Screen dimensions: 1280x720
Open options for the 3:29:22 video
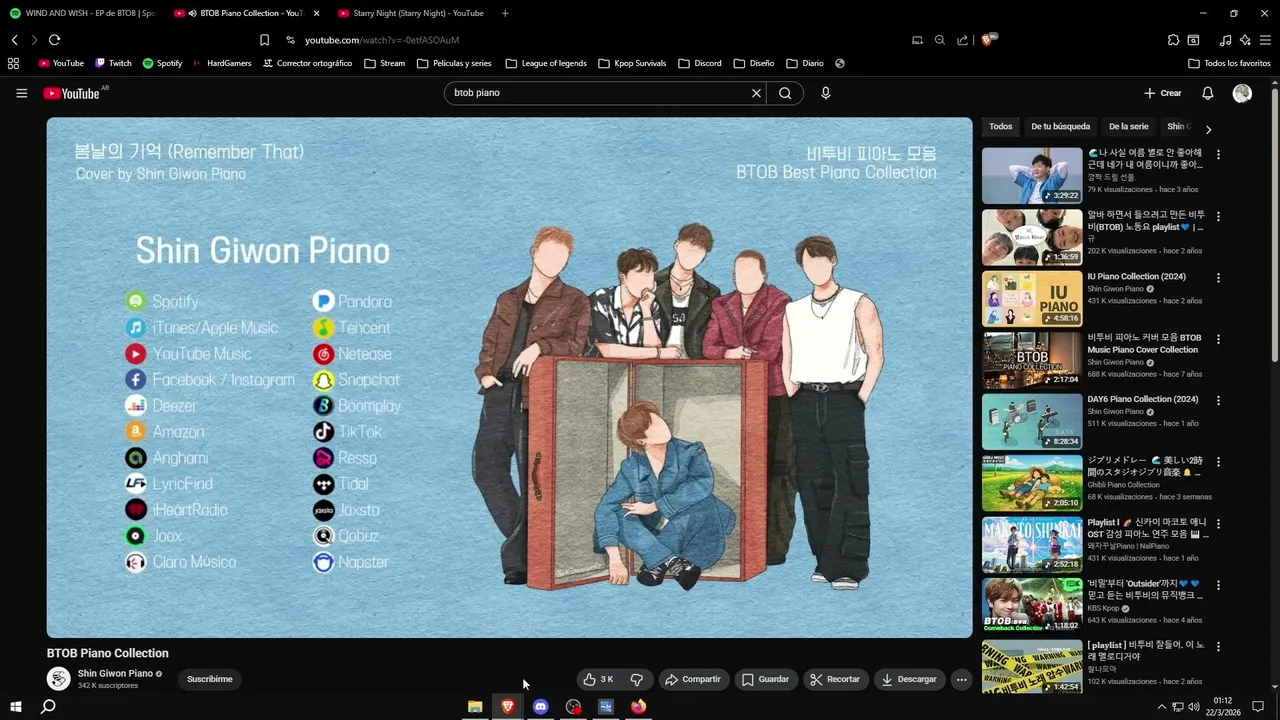pyautogui.click(x=1218, y=155)
